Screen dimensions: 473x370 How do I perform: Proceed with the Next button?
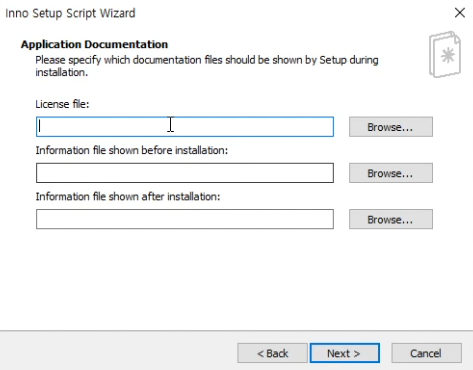[345, 353]
